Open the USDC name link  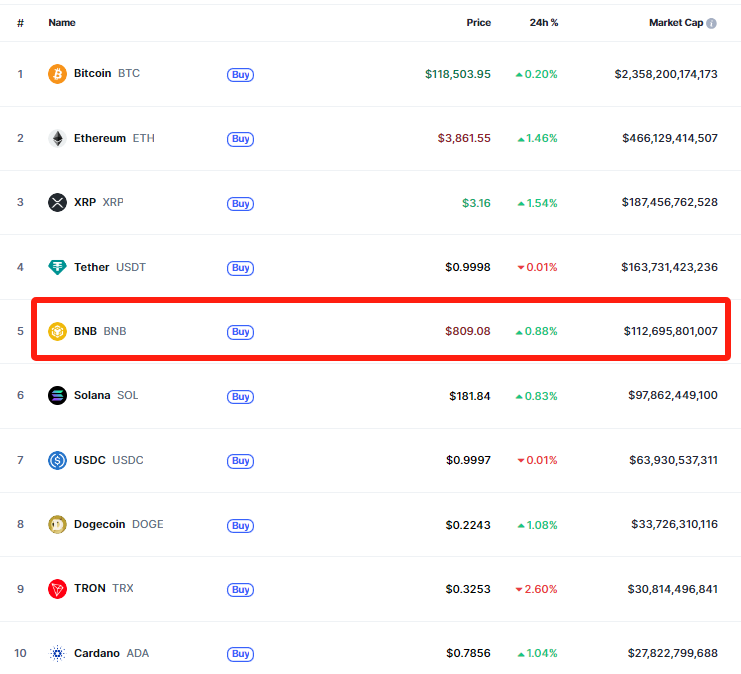click(109, 460)
